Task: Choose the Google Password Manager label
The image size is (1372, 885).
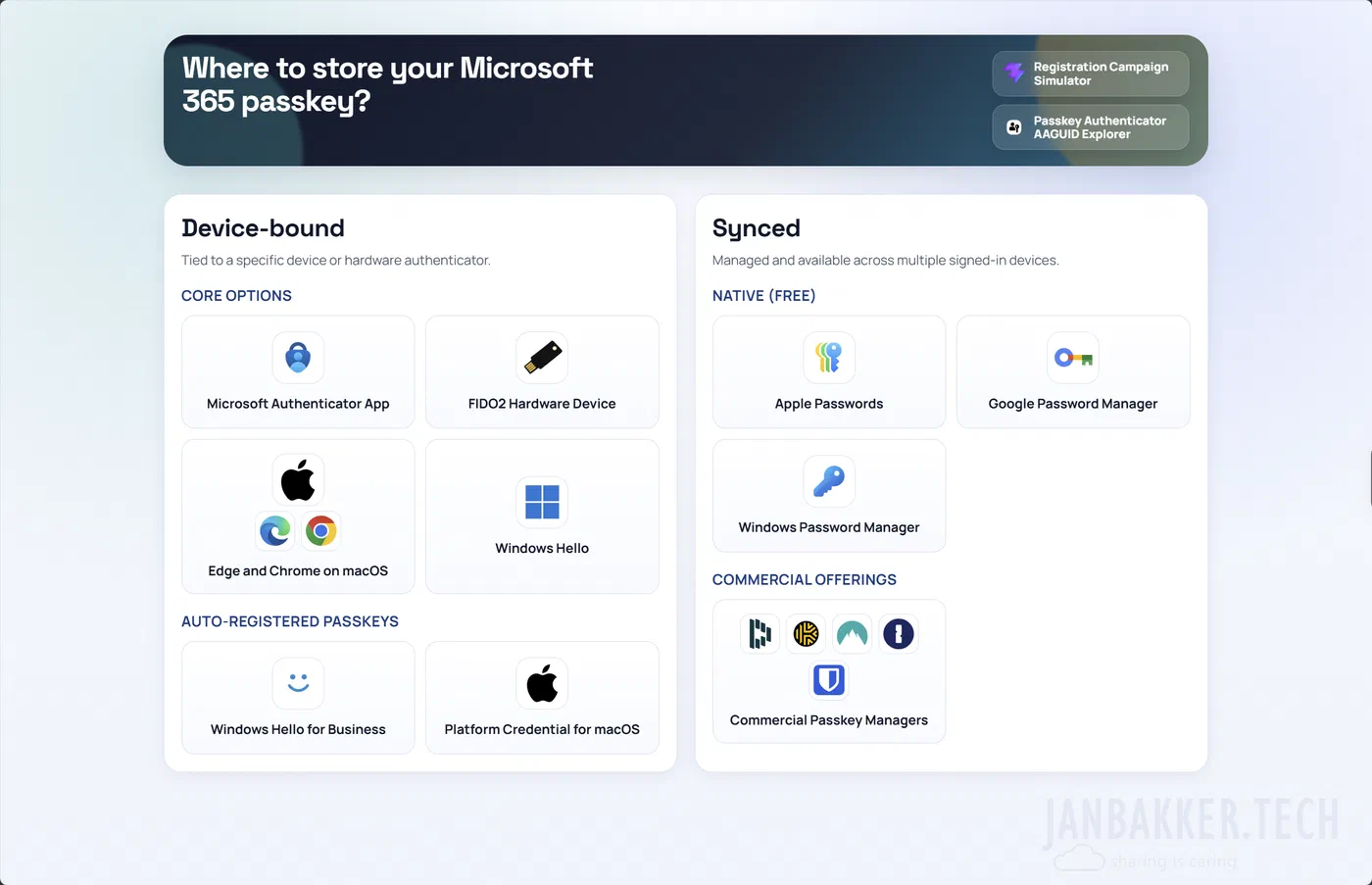Action: [1073, 404]
